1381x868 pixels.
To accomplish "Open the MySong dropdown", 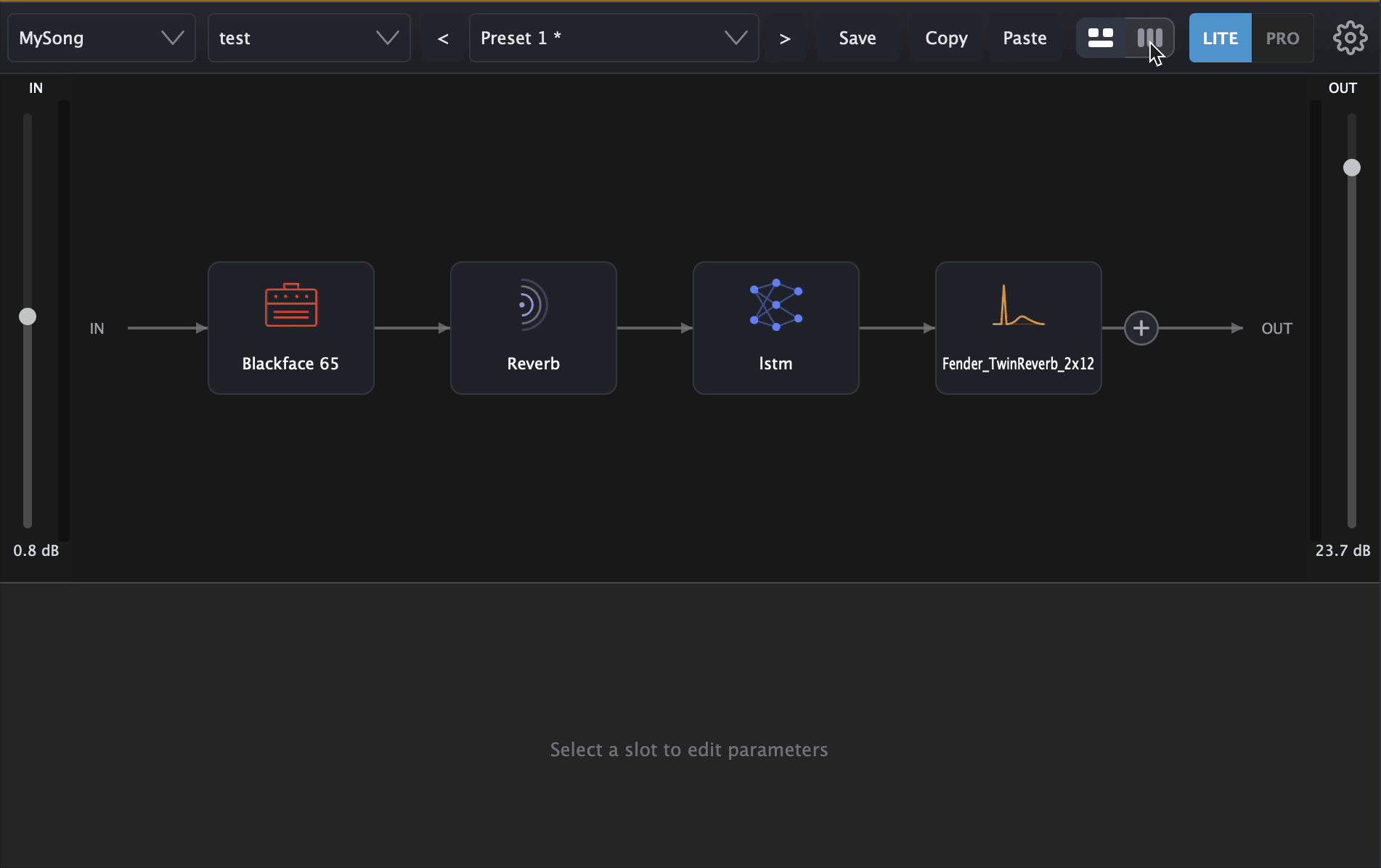I will [x=102, y=38].
